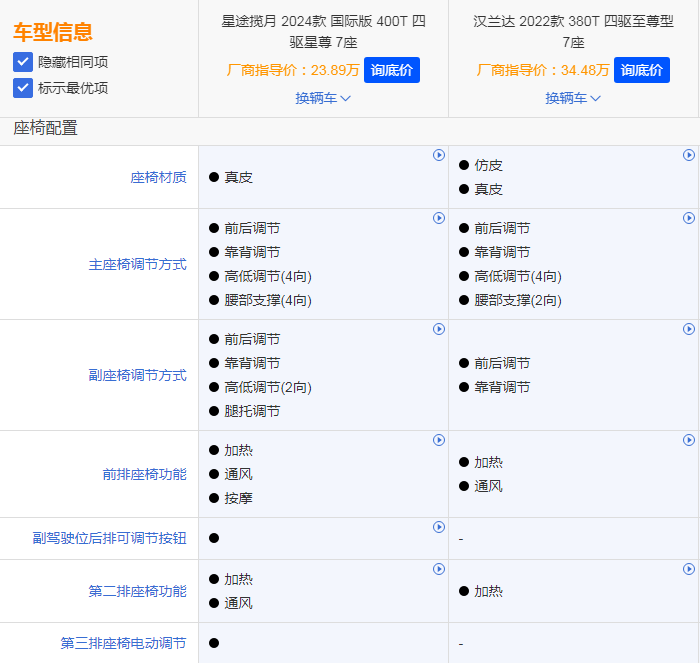The image size is (700, 663).
Task: Click 腰部支撑(4向) in 星途揽月 column
Action: coord(268,300)
